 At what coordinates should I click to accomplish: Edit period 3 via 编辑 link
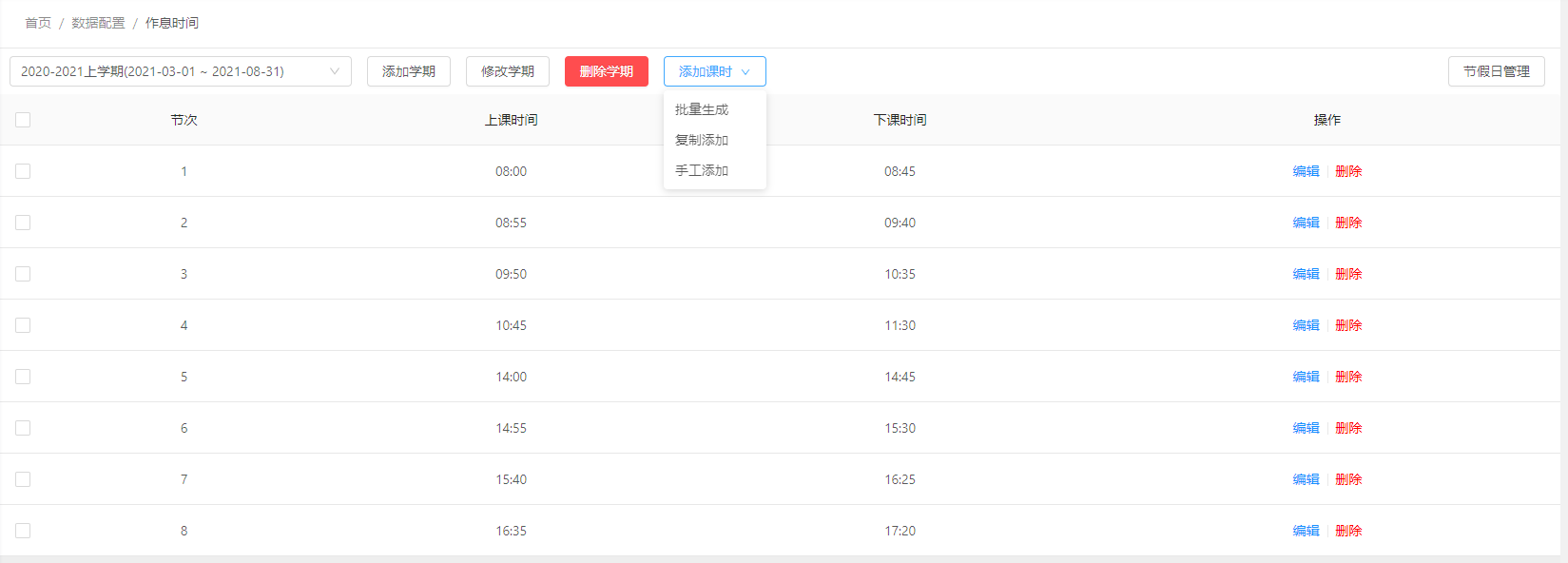point(1307,274)
